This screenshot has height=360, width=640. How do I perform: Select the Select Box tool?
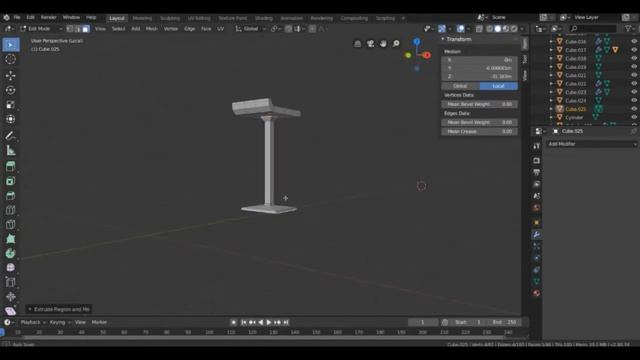coord(11,44)
